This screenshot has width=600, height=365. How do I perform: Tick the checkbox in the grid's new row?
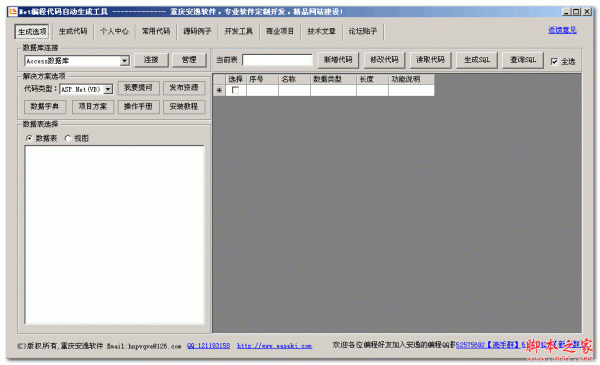[235, 90]
